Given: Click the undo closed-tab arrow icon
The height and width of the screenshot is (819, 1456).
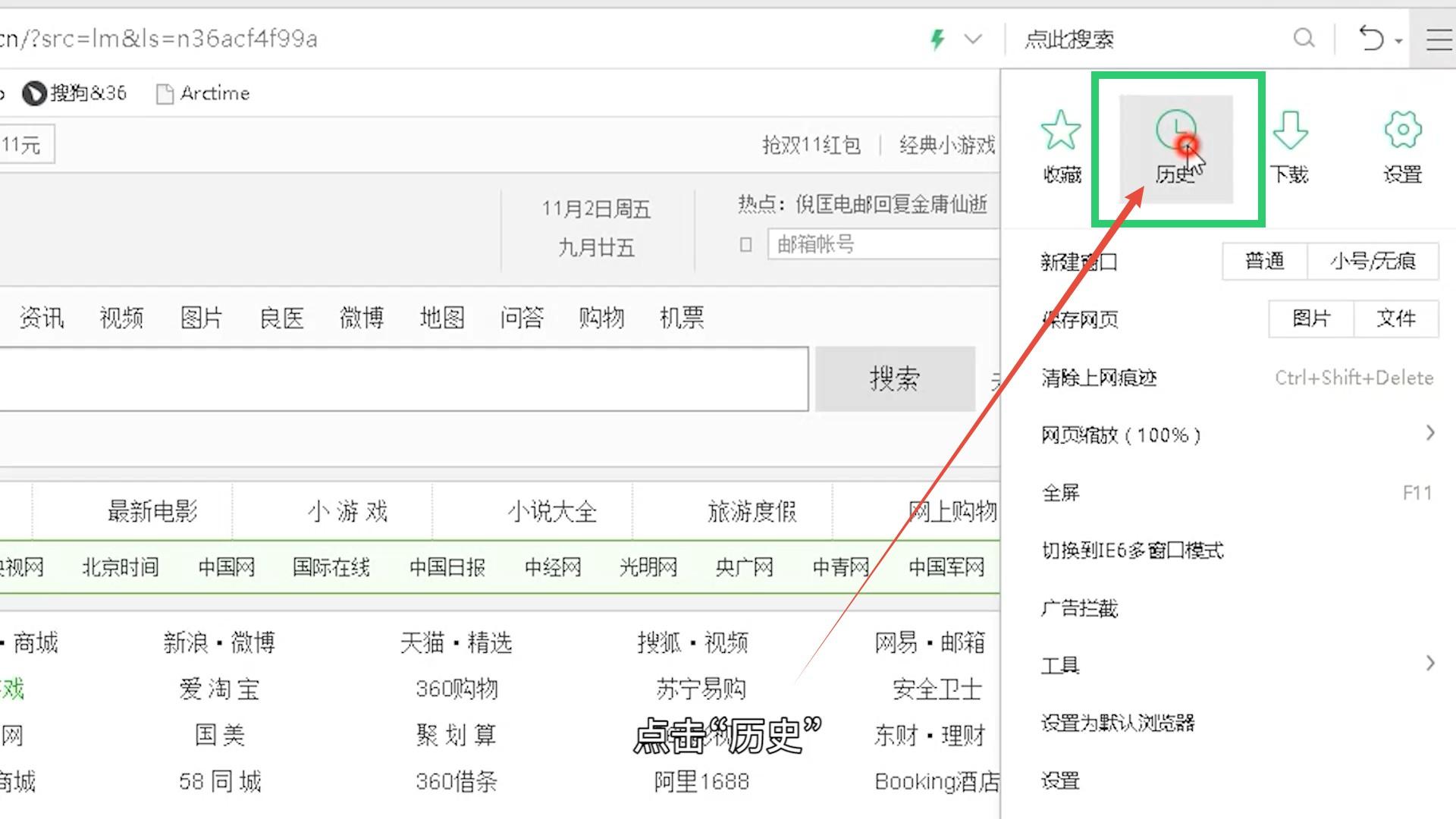Looking at the screenshot, I should pyautogui.click(x=1370, y=38).
